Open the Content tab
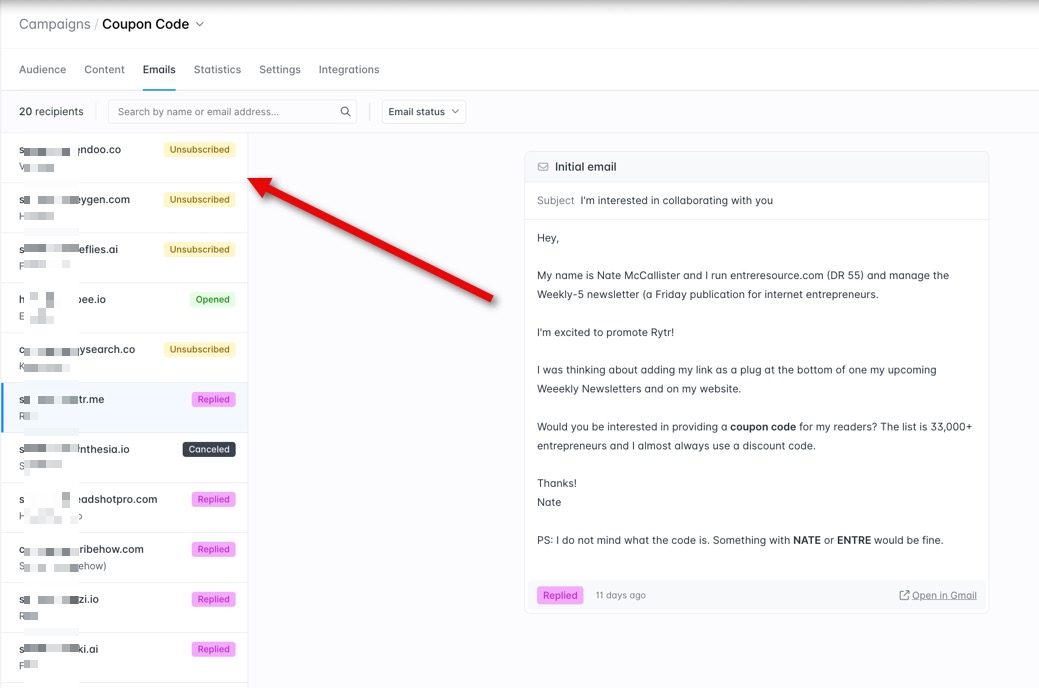 tap(104, 70)
